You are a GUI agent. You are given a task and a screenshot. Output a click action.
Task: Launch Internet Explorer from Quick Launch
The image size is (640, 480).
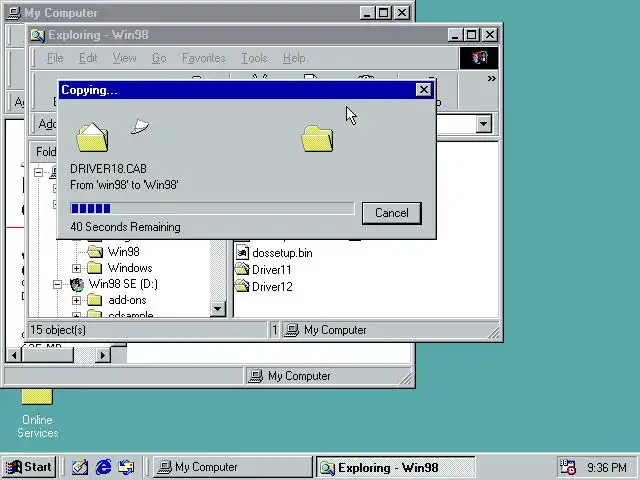pyautogui.click(x=103, y=467)
